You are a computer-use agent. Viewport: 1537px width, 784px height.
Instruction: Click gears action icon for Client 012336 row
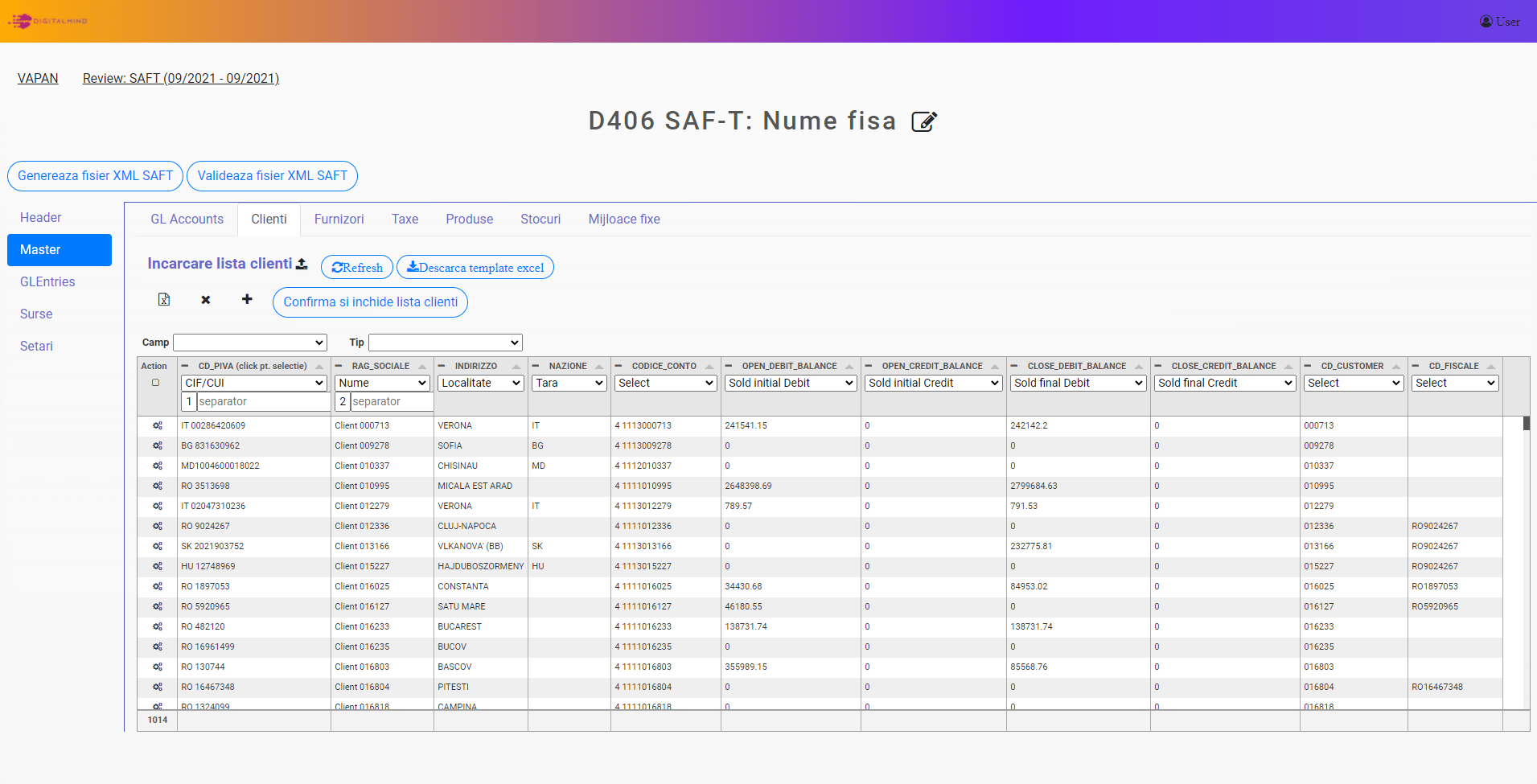click(158, 526)
